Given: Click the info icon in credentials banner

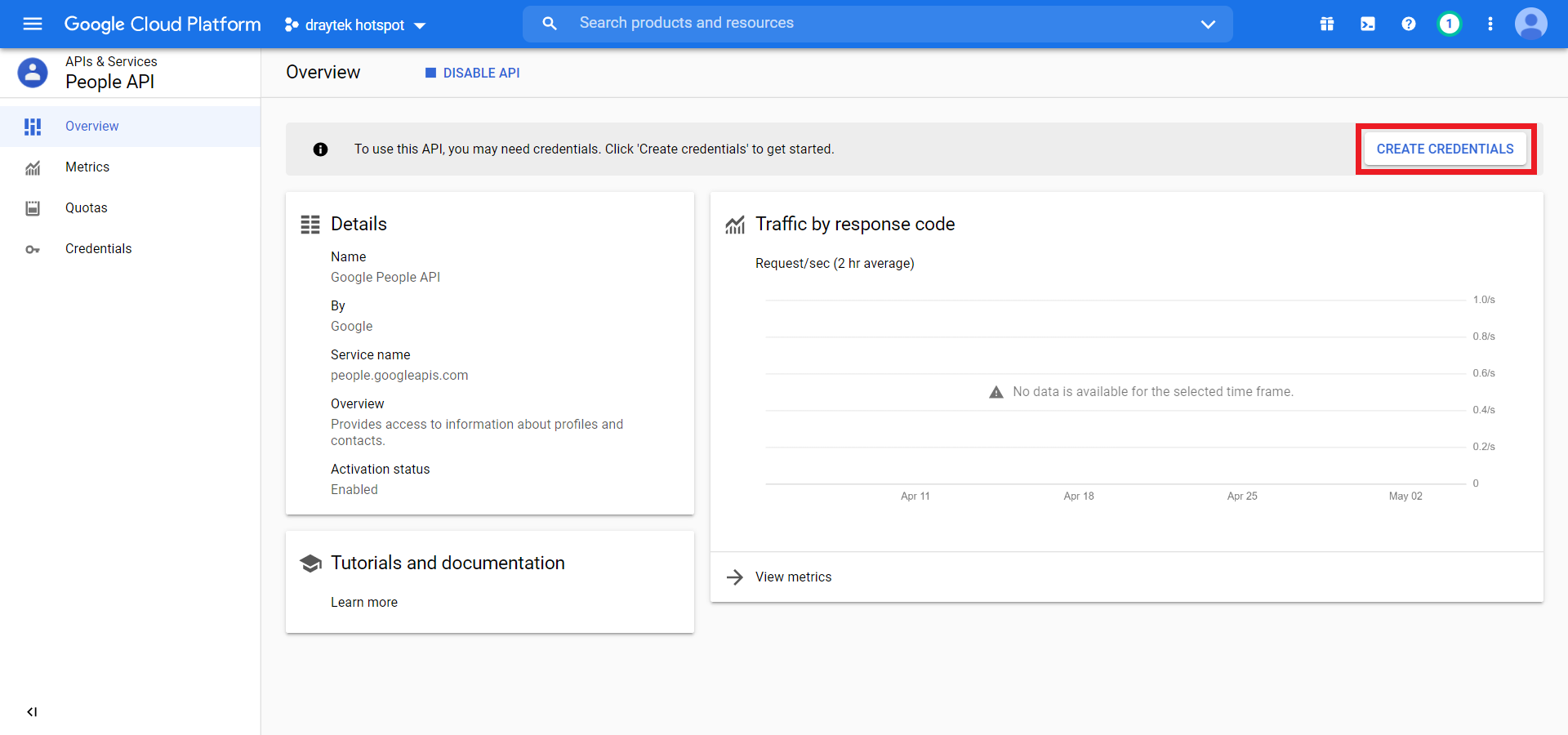Looking at the screenshot, I should click(320, 149).
